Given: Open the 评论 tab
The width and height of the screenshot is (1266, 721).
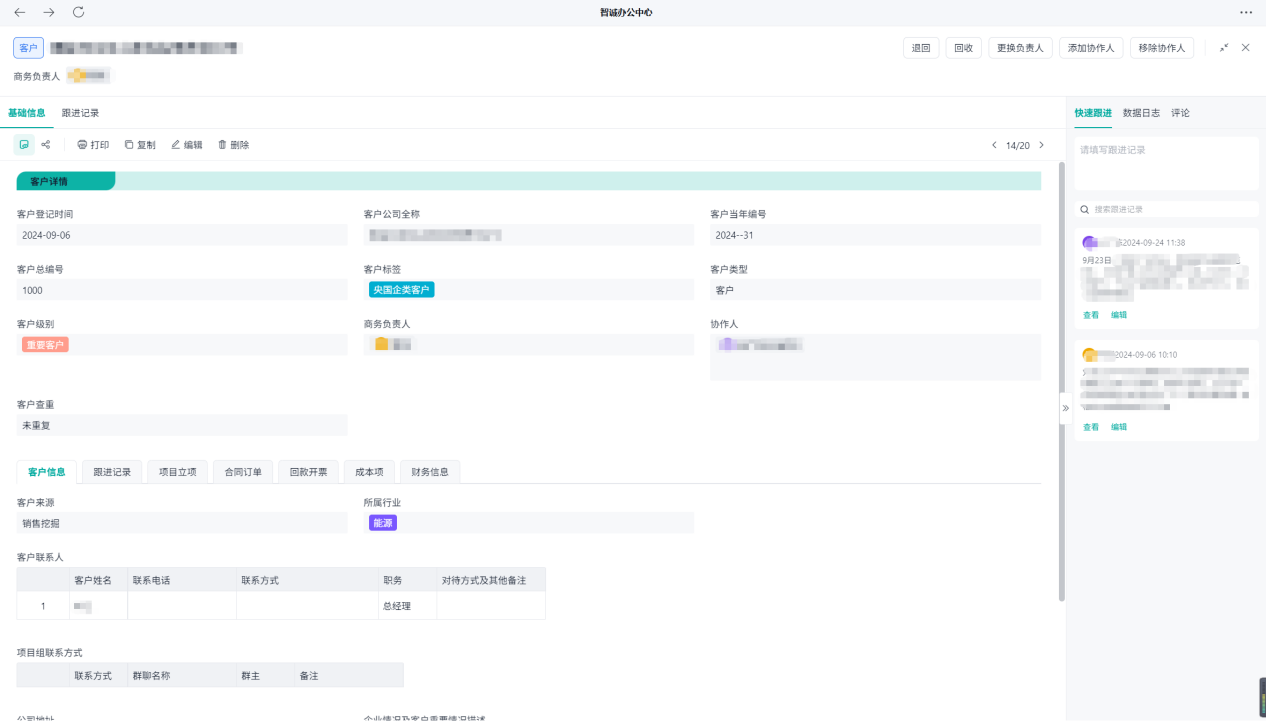Looking at the screenshot, I should tap(1180, 113).
